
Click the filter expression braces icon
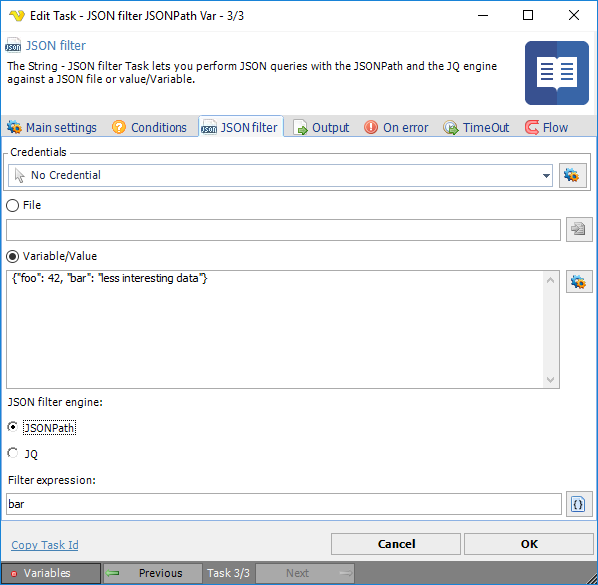[x=579, y=504]
